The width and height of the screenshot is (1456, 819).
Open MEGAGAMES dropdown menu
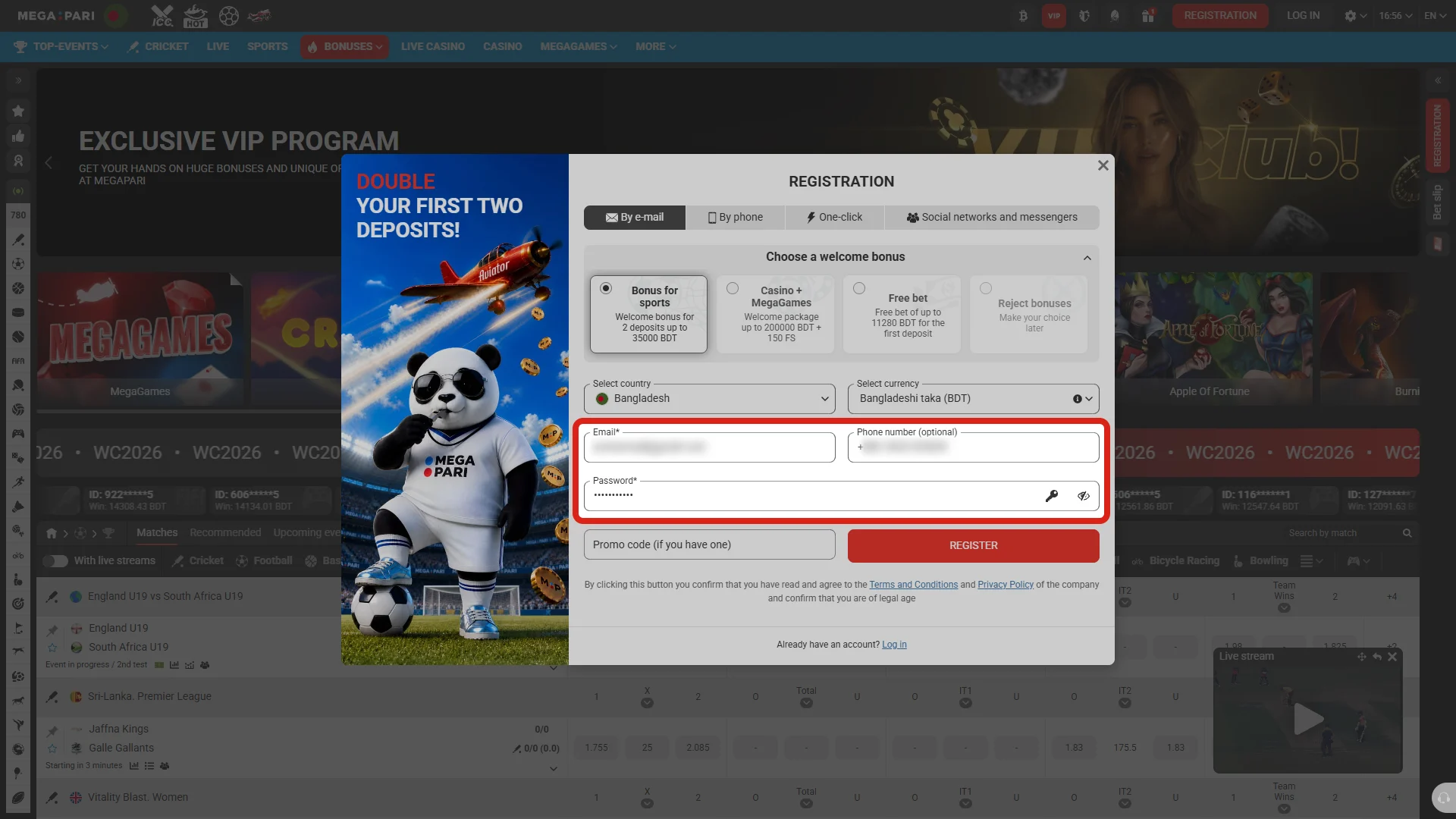(579, 46)
